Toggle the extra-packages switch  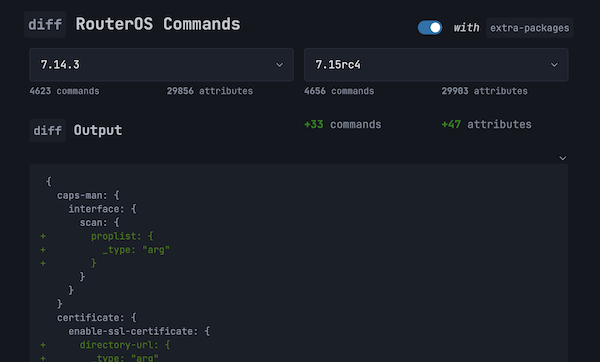tap(430, 28)
